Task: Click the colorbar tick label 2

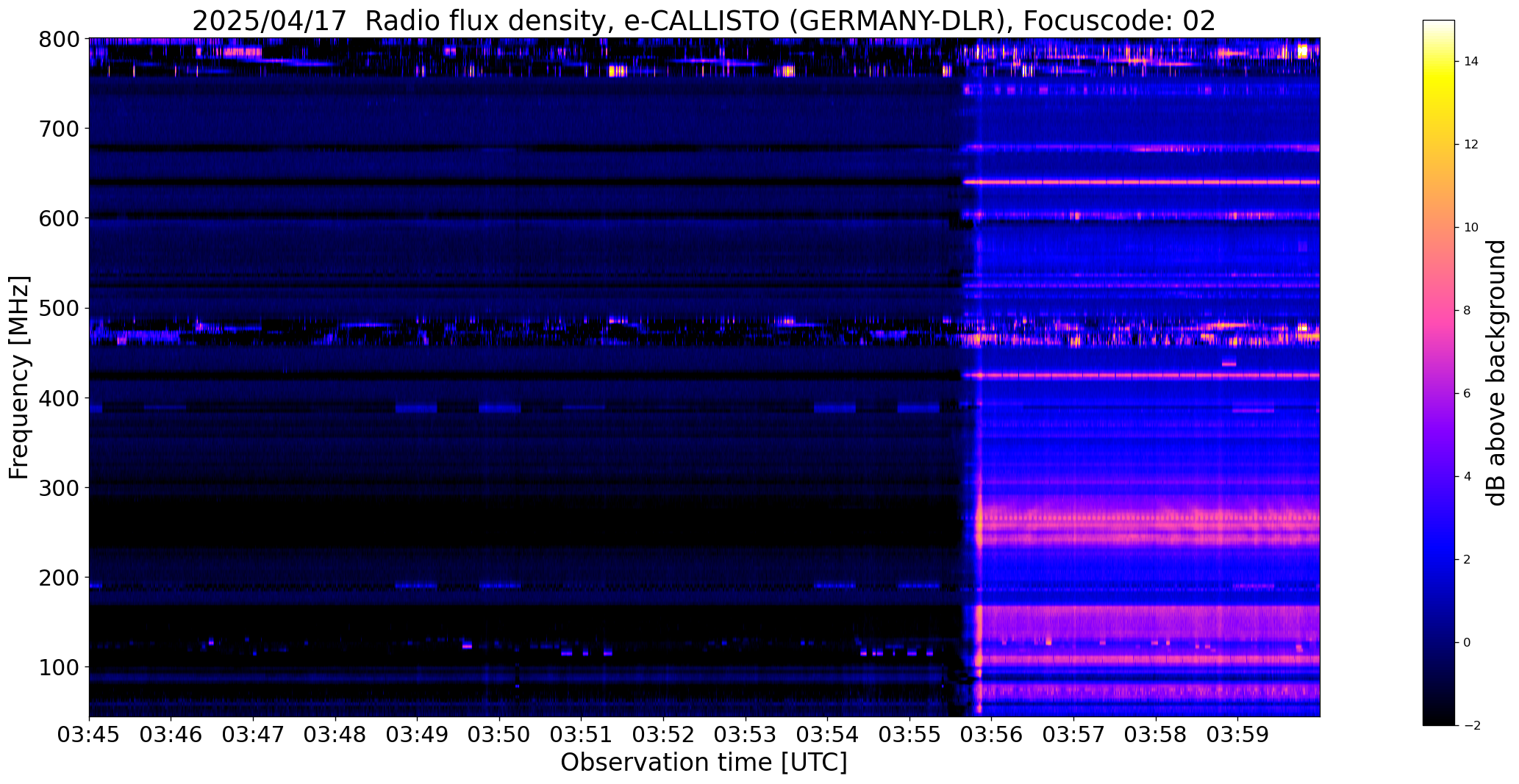Action: pos(1468,560)
